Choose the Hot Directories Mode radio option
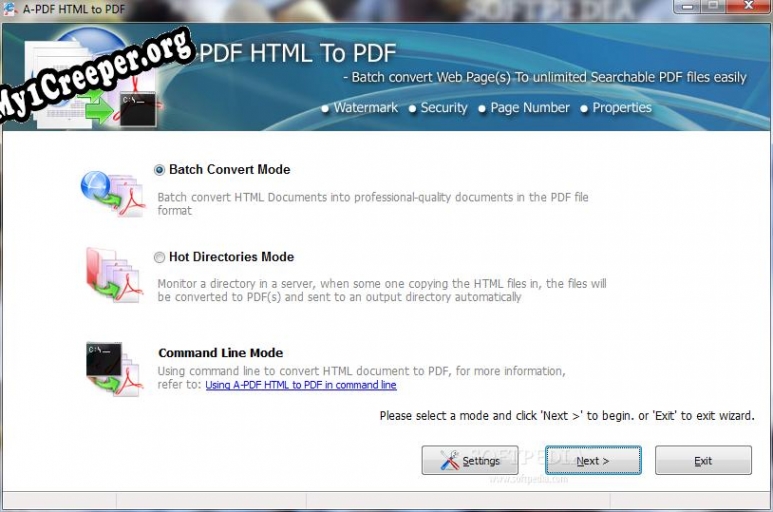Viewport: 773px width, 512px height. coord(160,257)
